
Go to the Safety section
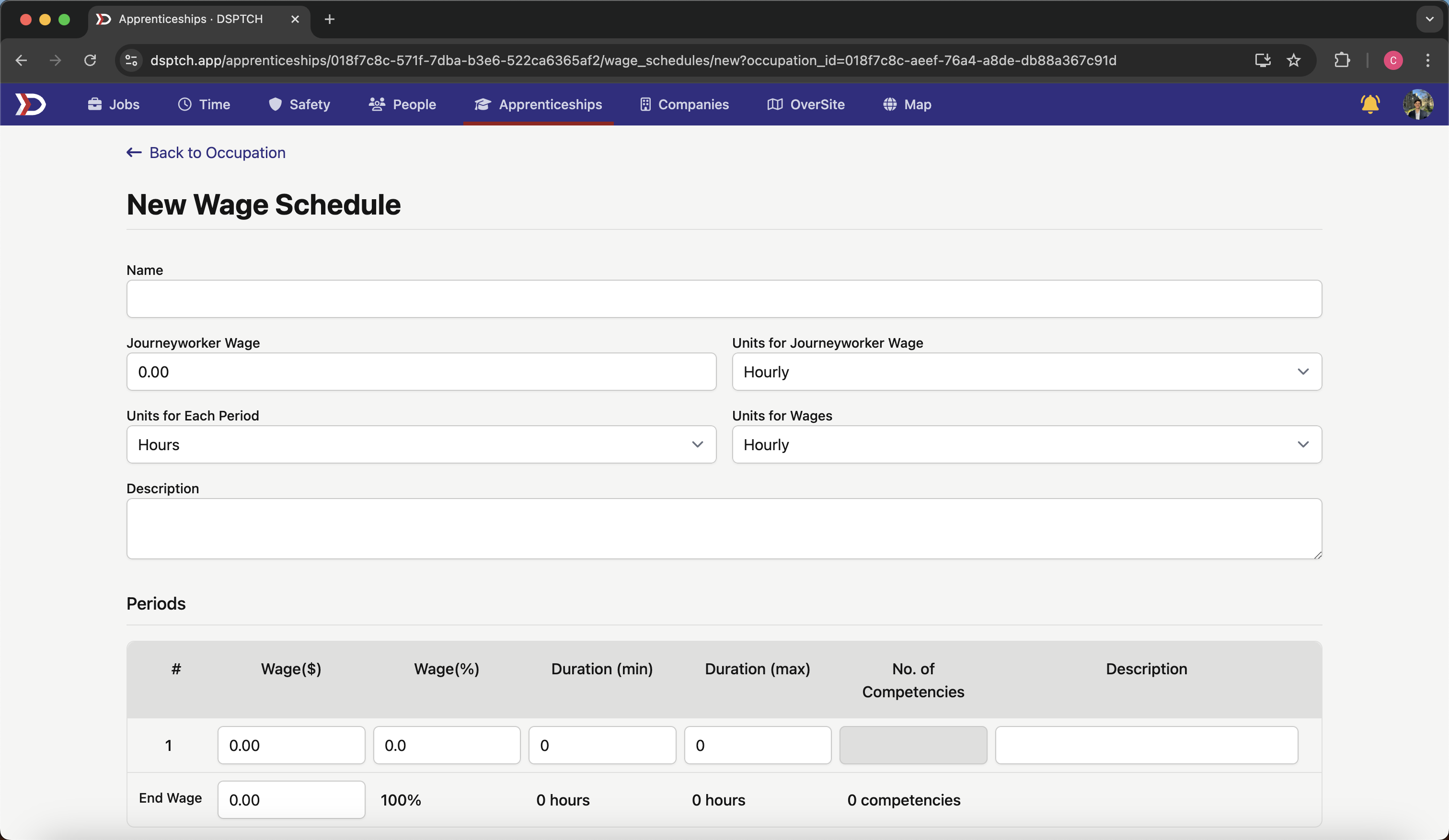(299, 104)
